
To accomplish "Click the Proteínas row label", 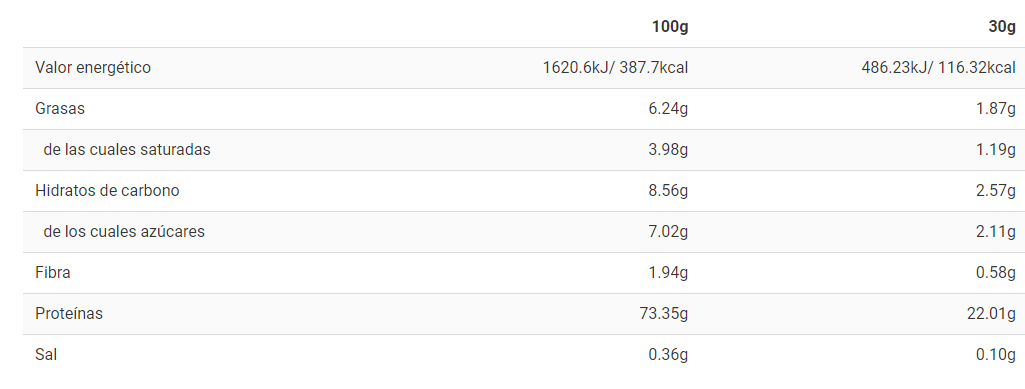I will [x=69, y=314].
